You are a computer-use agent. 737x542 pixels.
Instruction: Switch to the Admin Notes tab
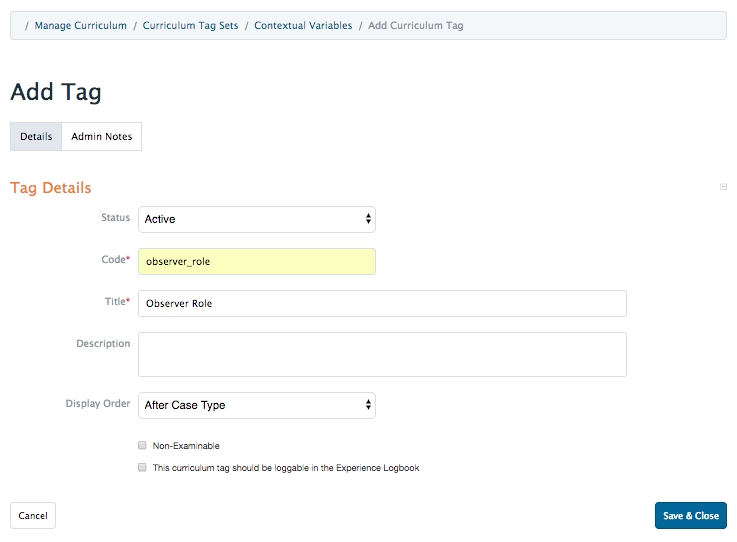(x=101, y=137)
